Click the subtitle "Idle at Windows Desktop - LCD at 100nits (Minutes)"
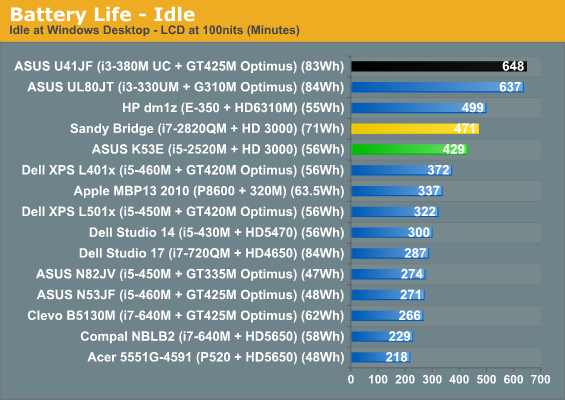 pyautogui.click(x=154, y=30)
